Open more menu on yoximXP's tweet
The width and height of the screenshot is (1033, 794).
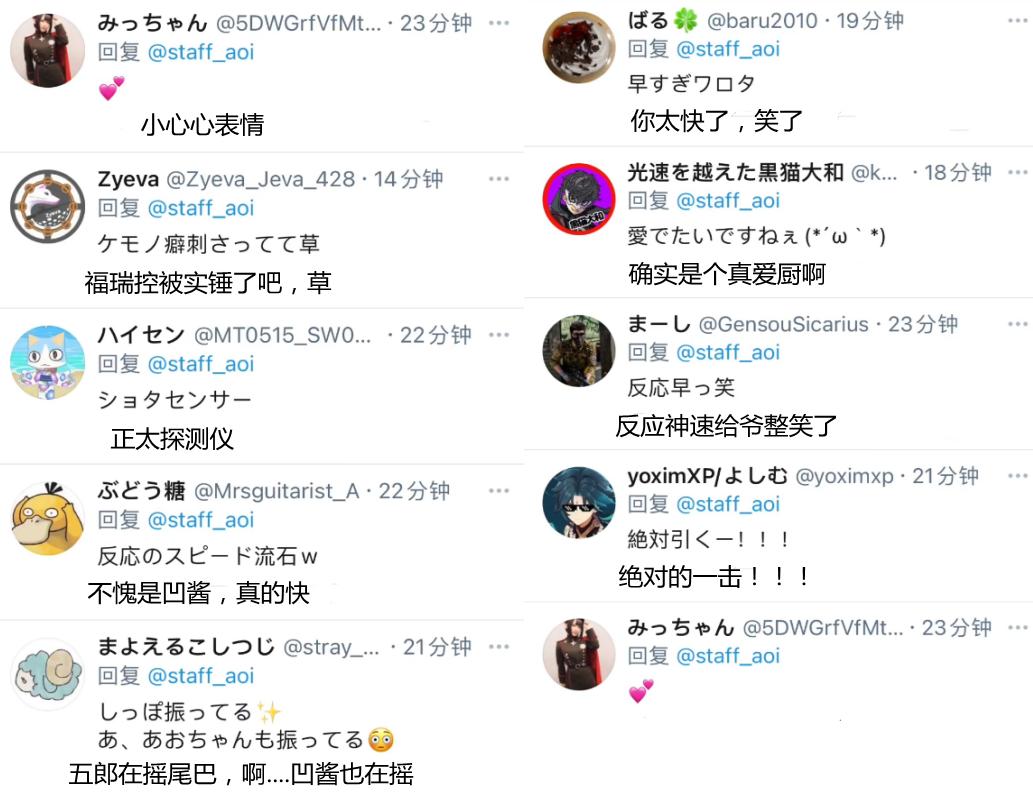point(1018,475)
